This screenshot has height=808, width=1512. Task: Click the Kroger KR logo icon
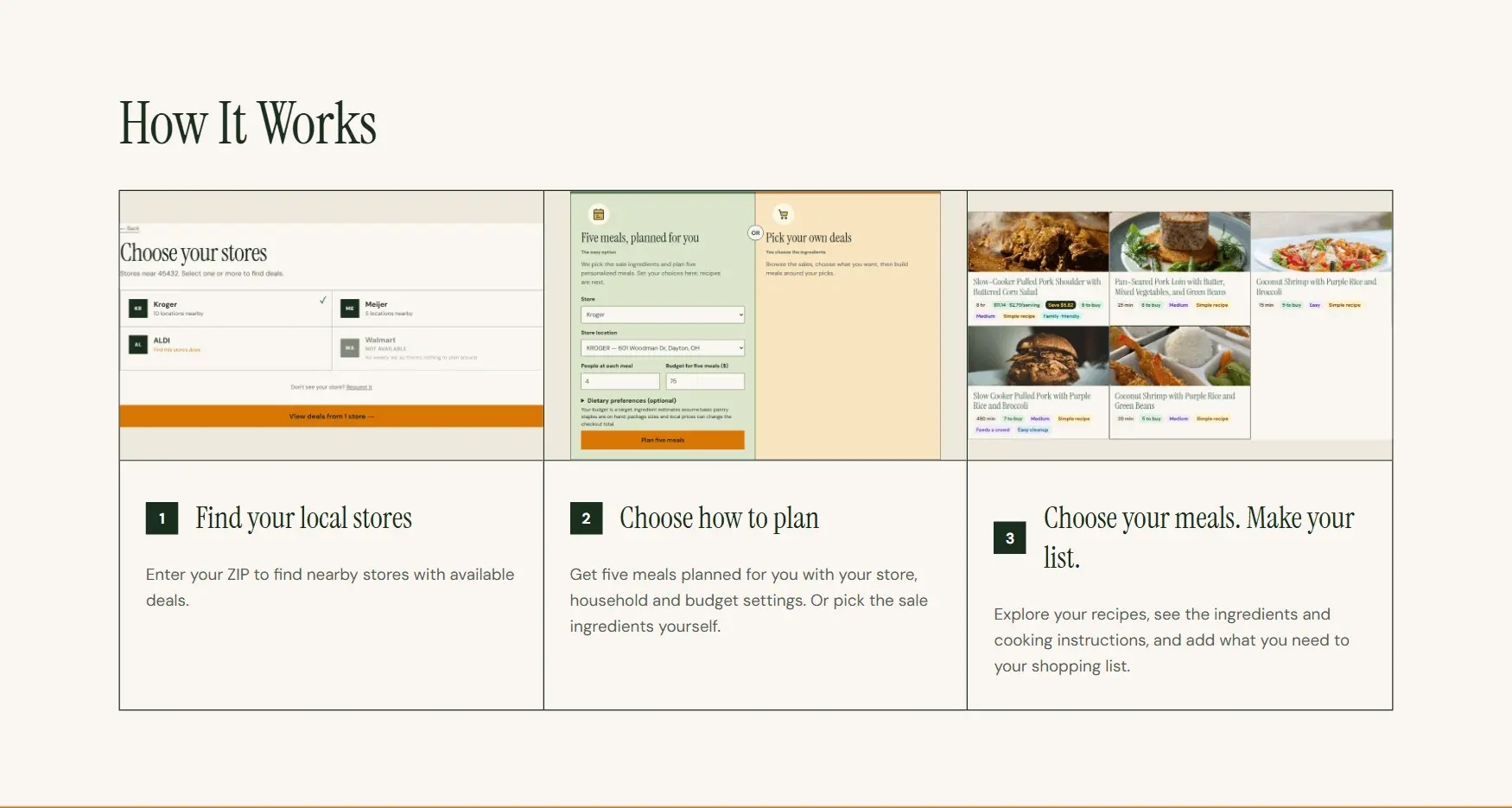[137, 308]
